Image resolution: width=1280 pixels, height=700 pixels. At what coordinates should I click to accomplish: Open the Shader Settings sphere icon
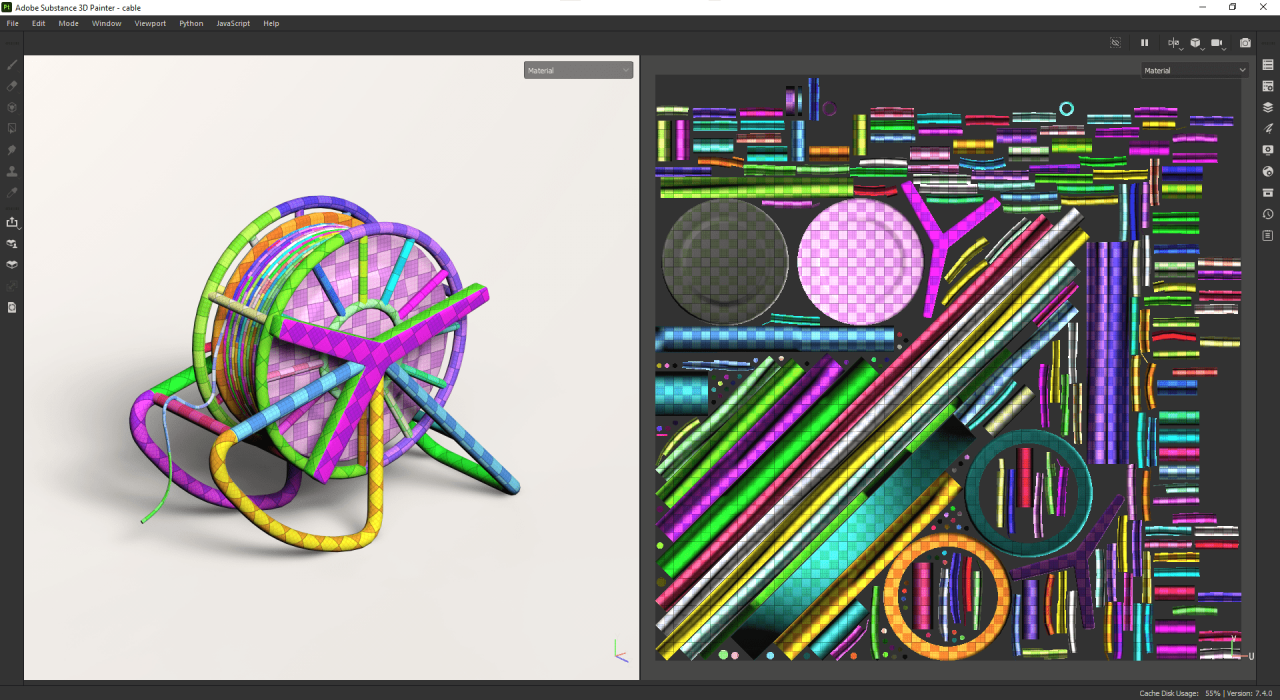(x=1268, y=171)
